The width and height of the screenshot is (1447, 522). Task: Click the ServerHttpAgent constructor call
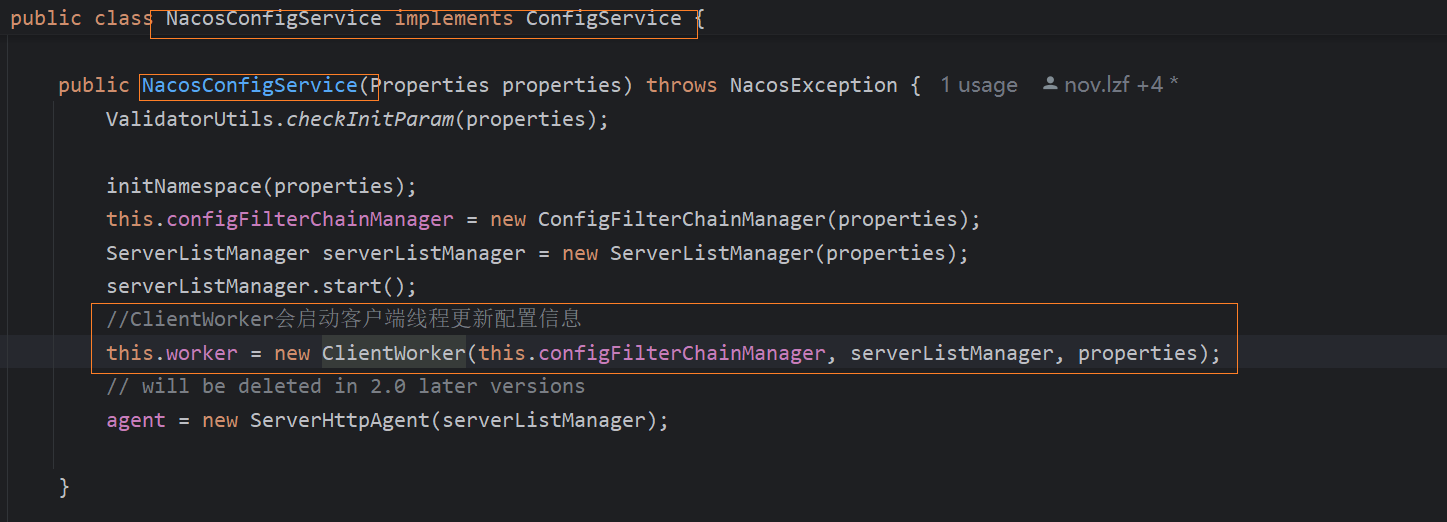point(340,420)
